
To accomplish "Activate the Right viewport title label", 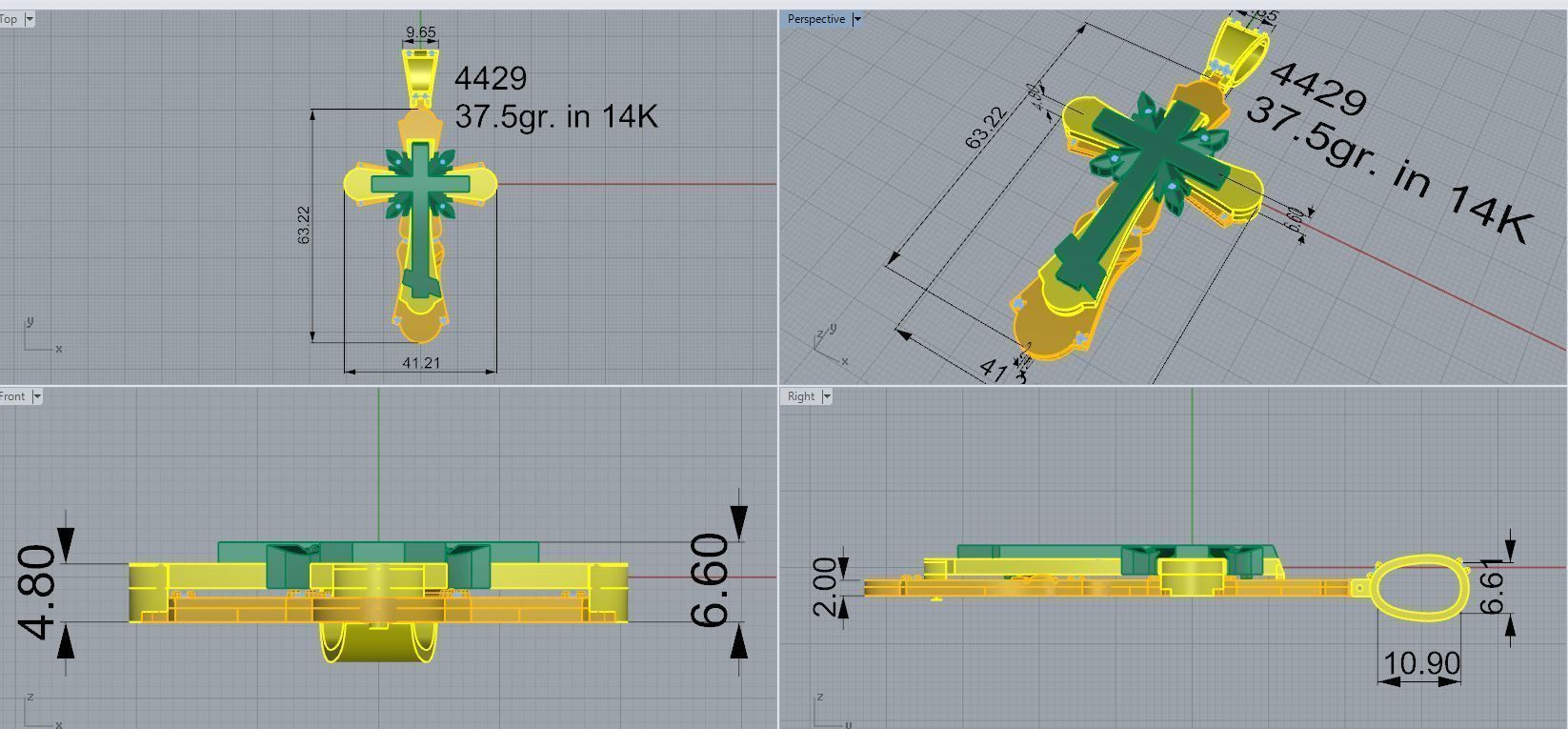I will pos(801,396).
